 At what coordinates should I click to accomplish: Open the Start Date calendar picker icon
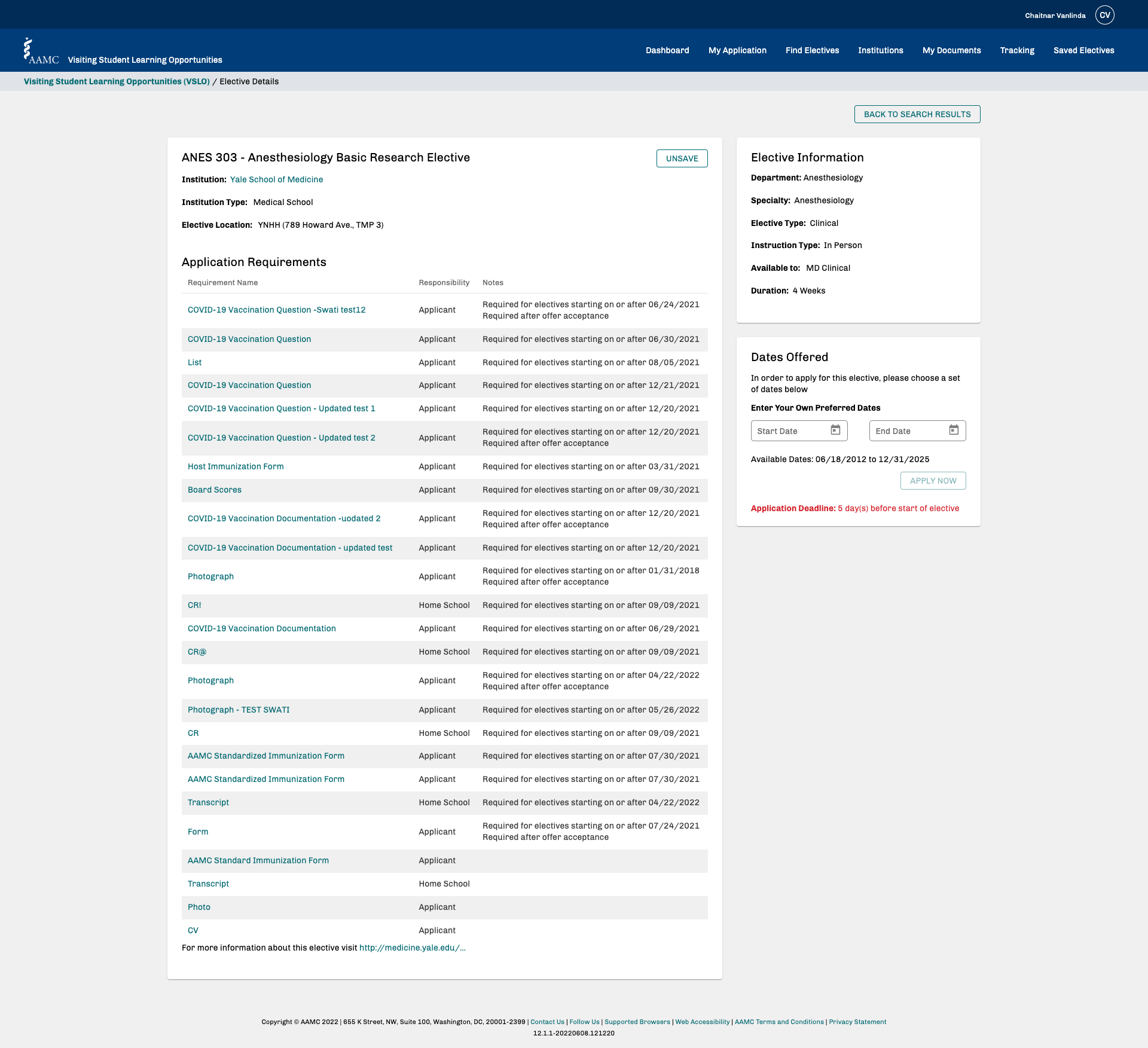835,430
